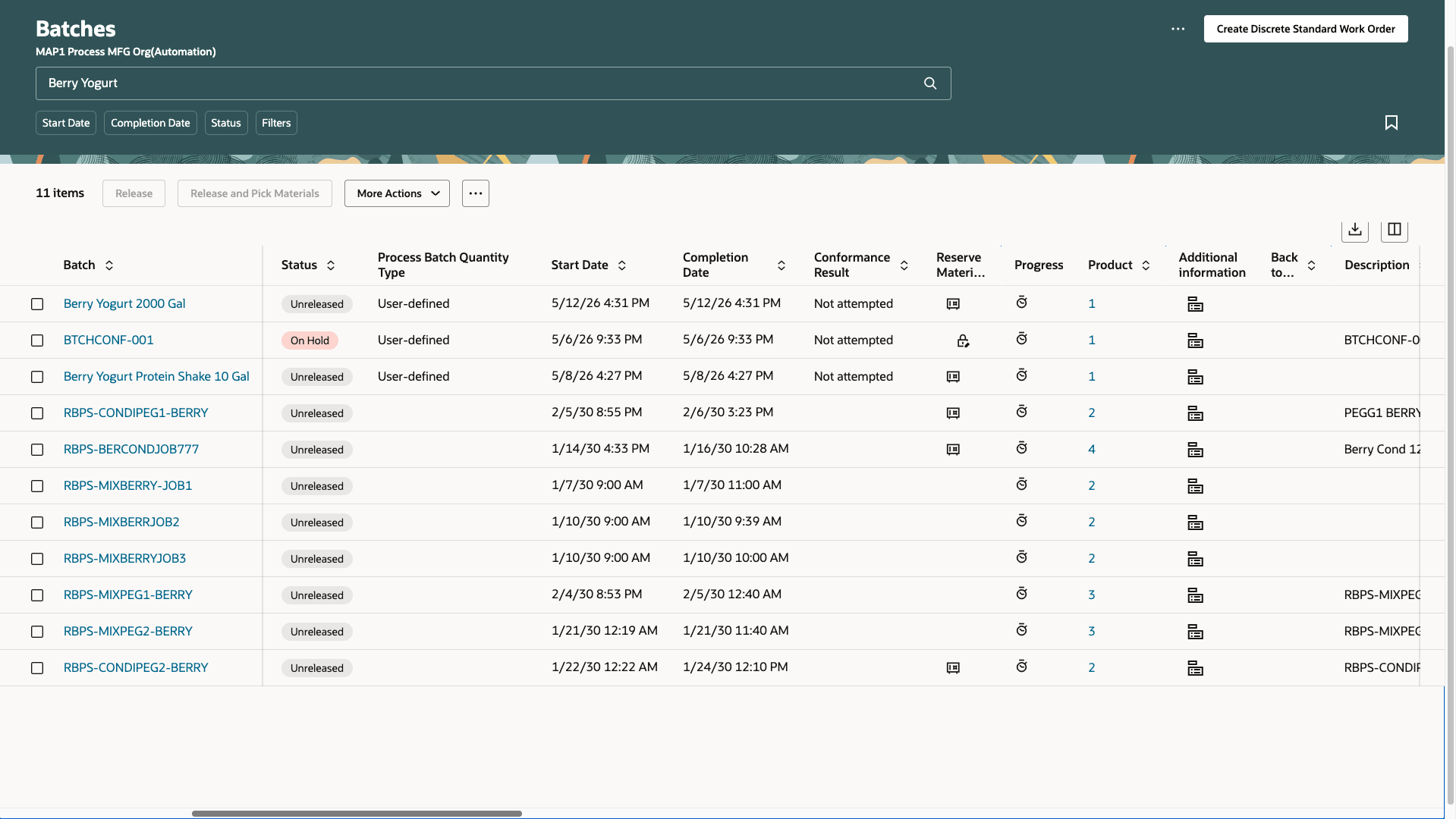Open the Start Date filter chip
1456x819 pixels.
point(66,123)
